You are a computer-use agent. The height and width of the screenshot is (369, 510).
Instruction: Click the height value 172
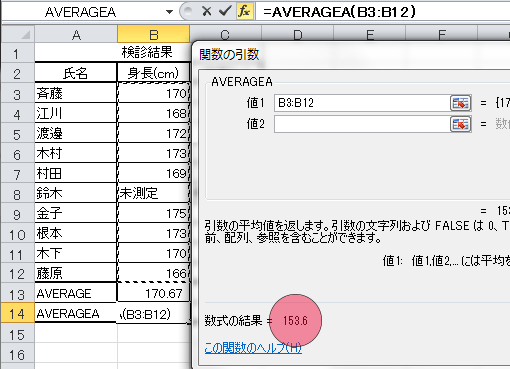[x=153, y=133]
